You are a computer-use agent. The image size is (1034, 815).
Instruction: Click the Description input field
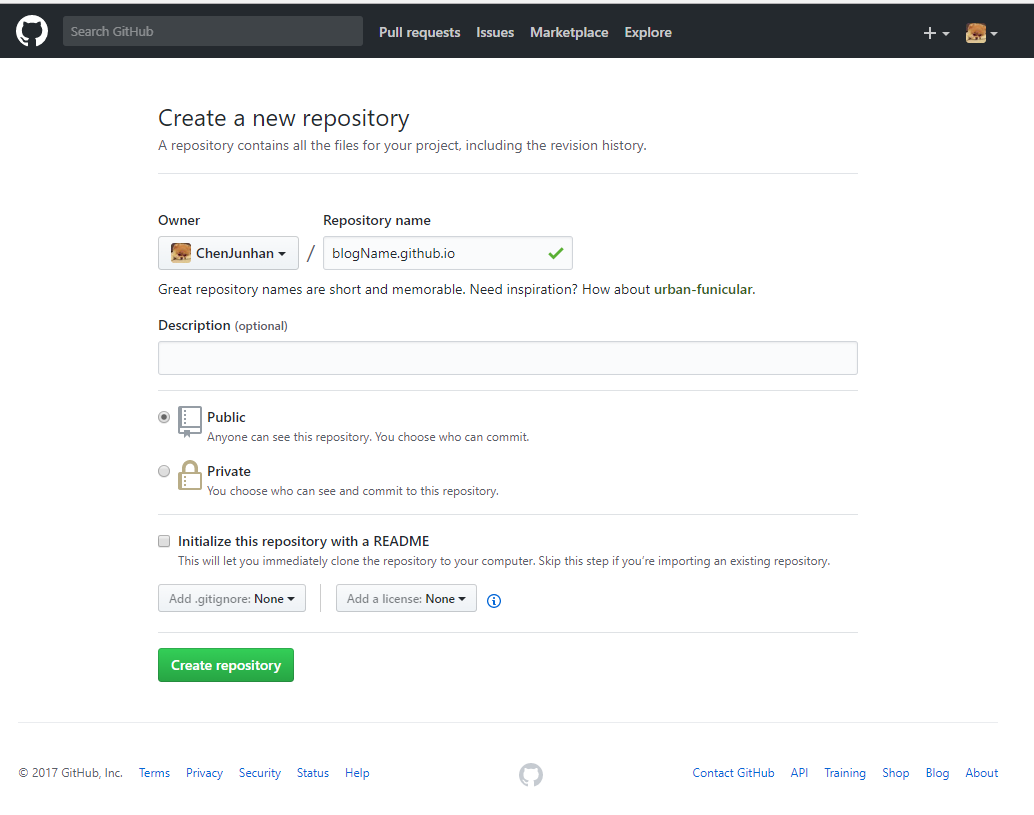tap(508, 358)
